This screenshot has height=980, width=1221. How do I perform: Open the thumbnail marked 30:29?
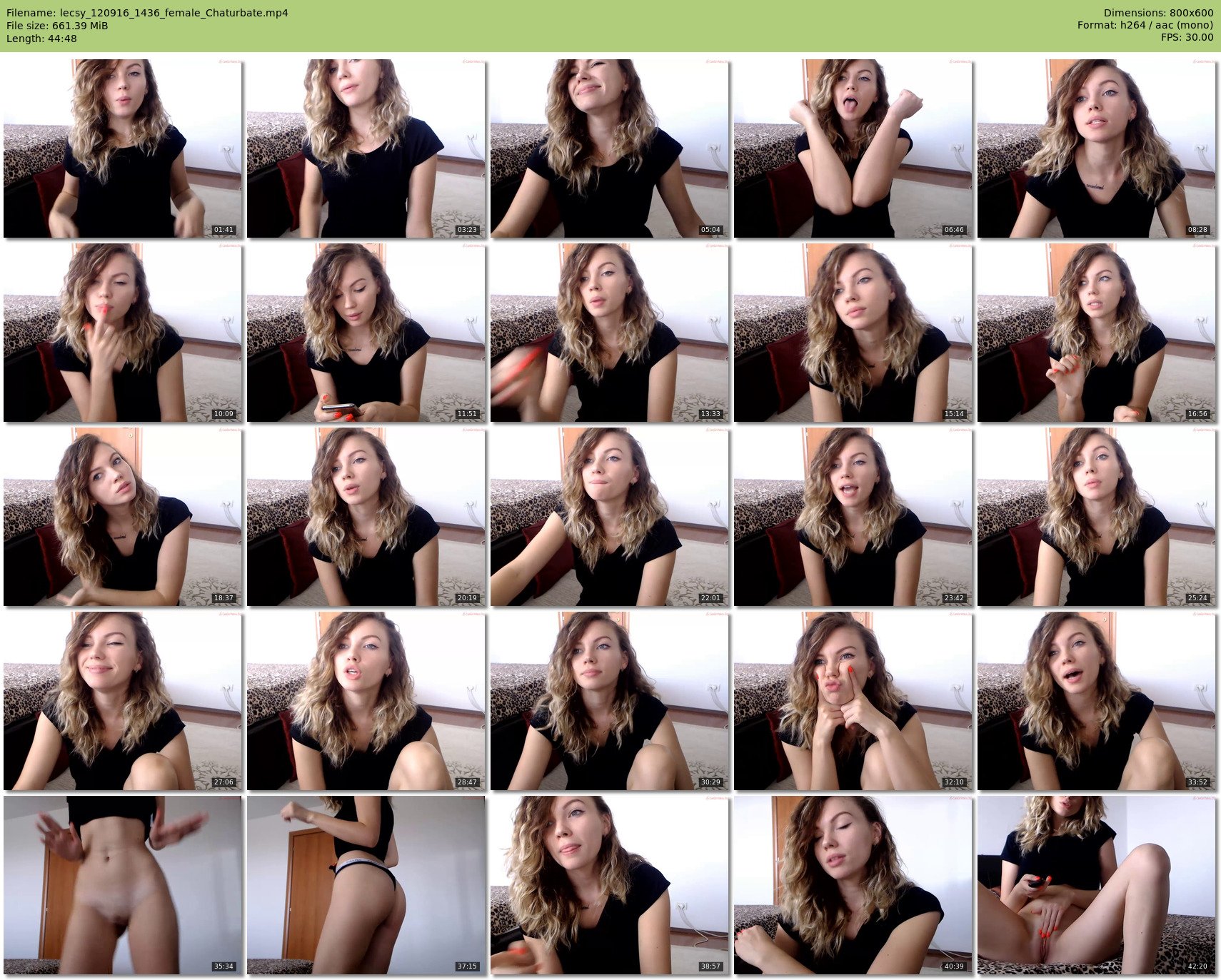point(610,701)
